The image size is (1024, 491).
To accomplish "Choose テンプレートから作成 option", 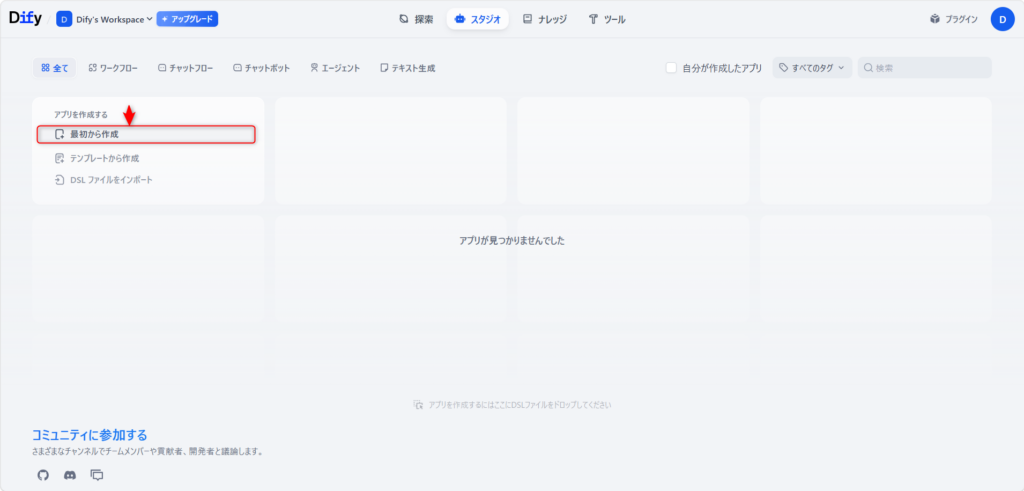I will 103,158.
